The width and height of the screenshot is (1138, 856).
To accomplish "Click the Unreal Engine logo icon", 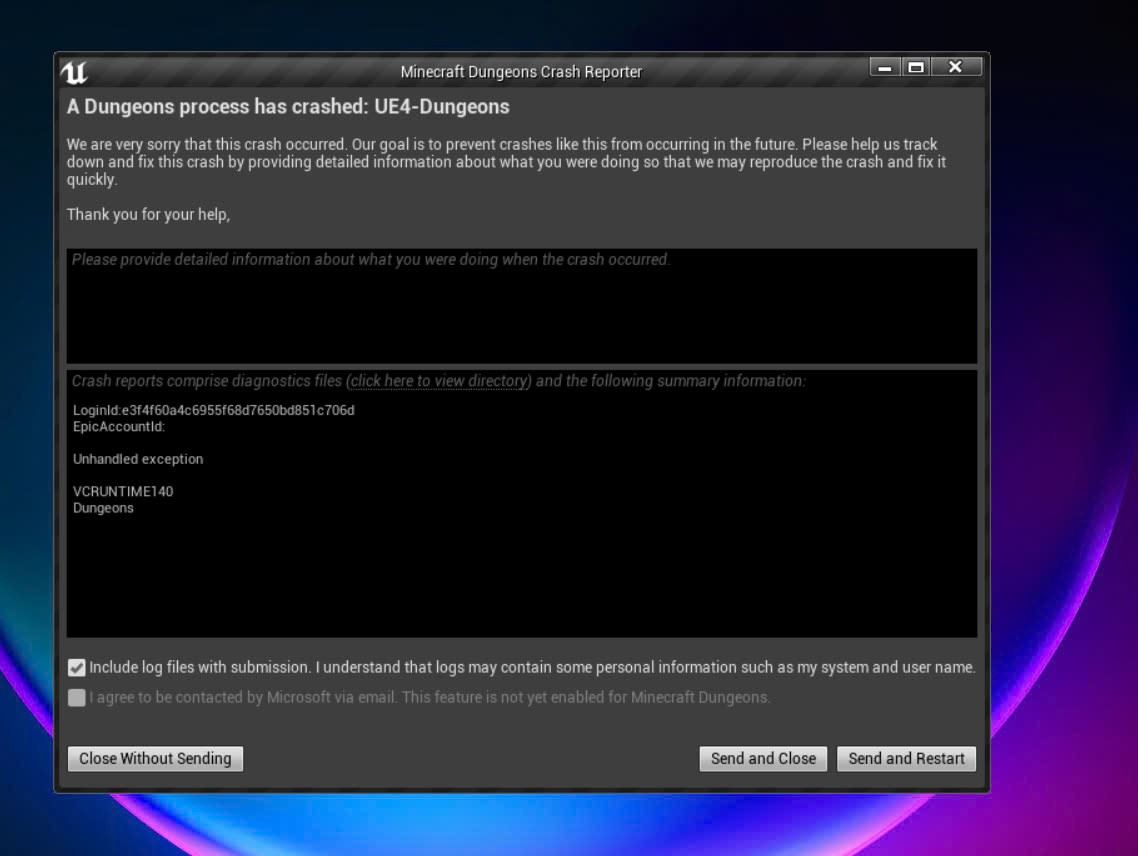I will coord(75,72).
